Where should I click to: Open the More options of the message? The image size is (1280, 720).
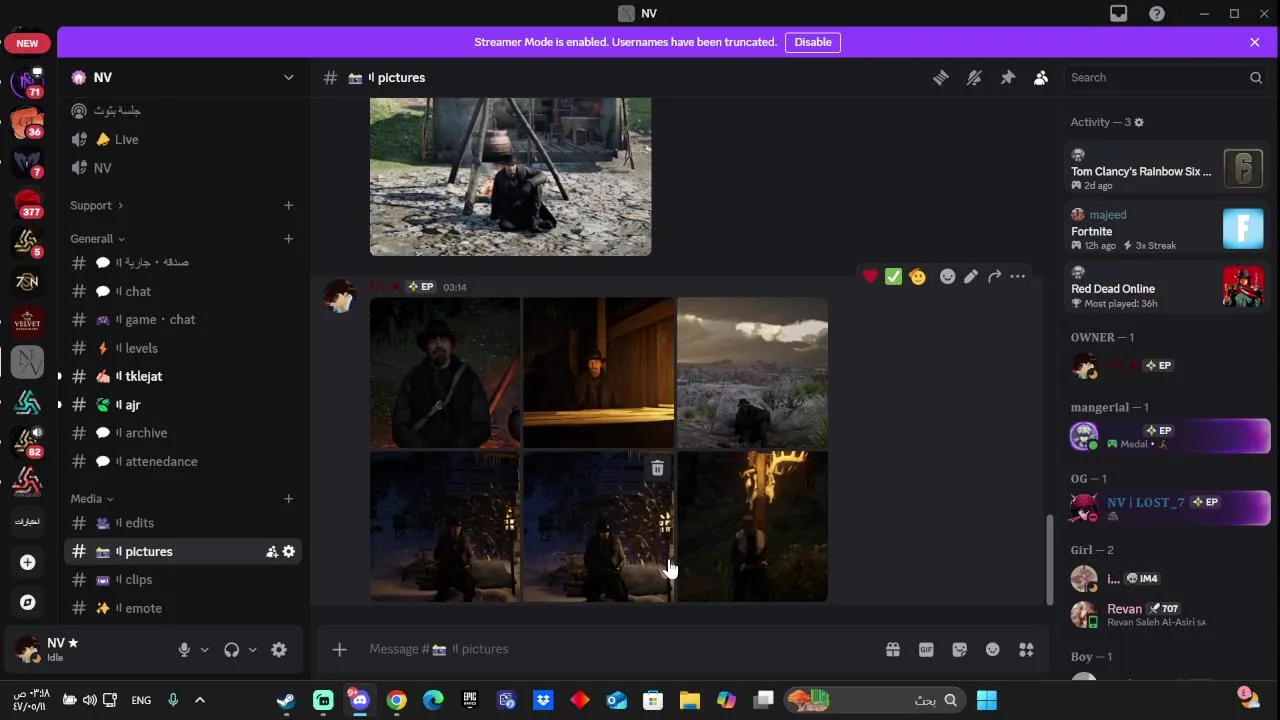(1018, 276)
